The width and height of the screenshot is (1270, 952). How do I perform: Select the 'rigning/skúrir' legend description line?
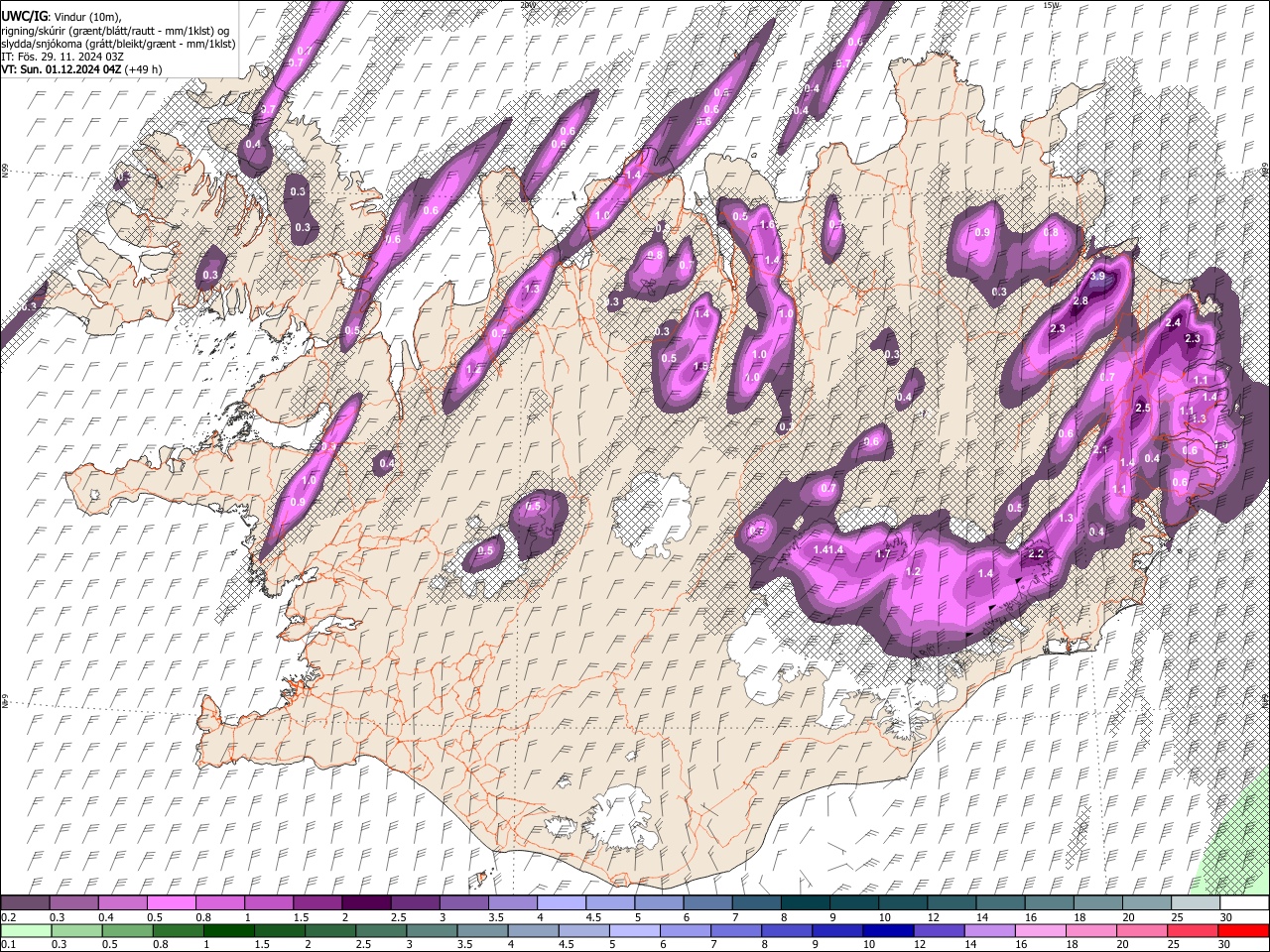coord(117,31)
